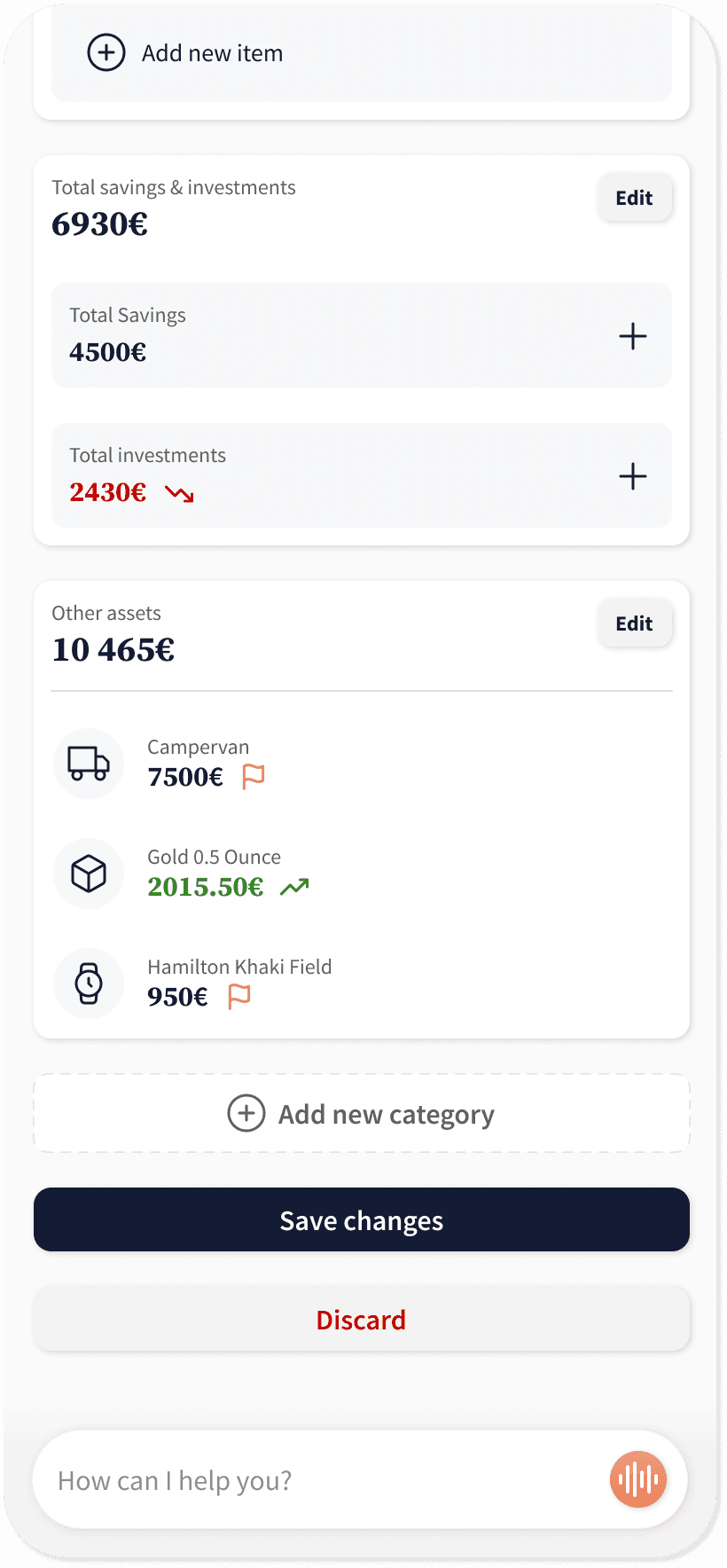Click the Gold 0.5 Ounce box icon
The height and width of the screenshot is (1568, 727).
click(x=89, y=874)
